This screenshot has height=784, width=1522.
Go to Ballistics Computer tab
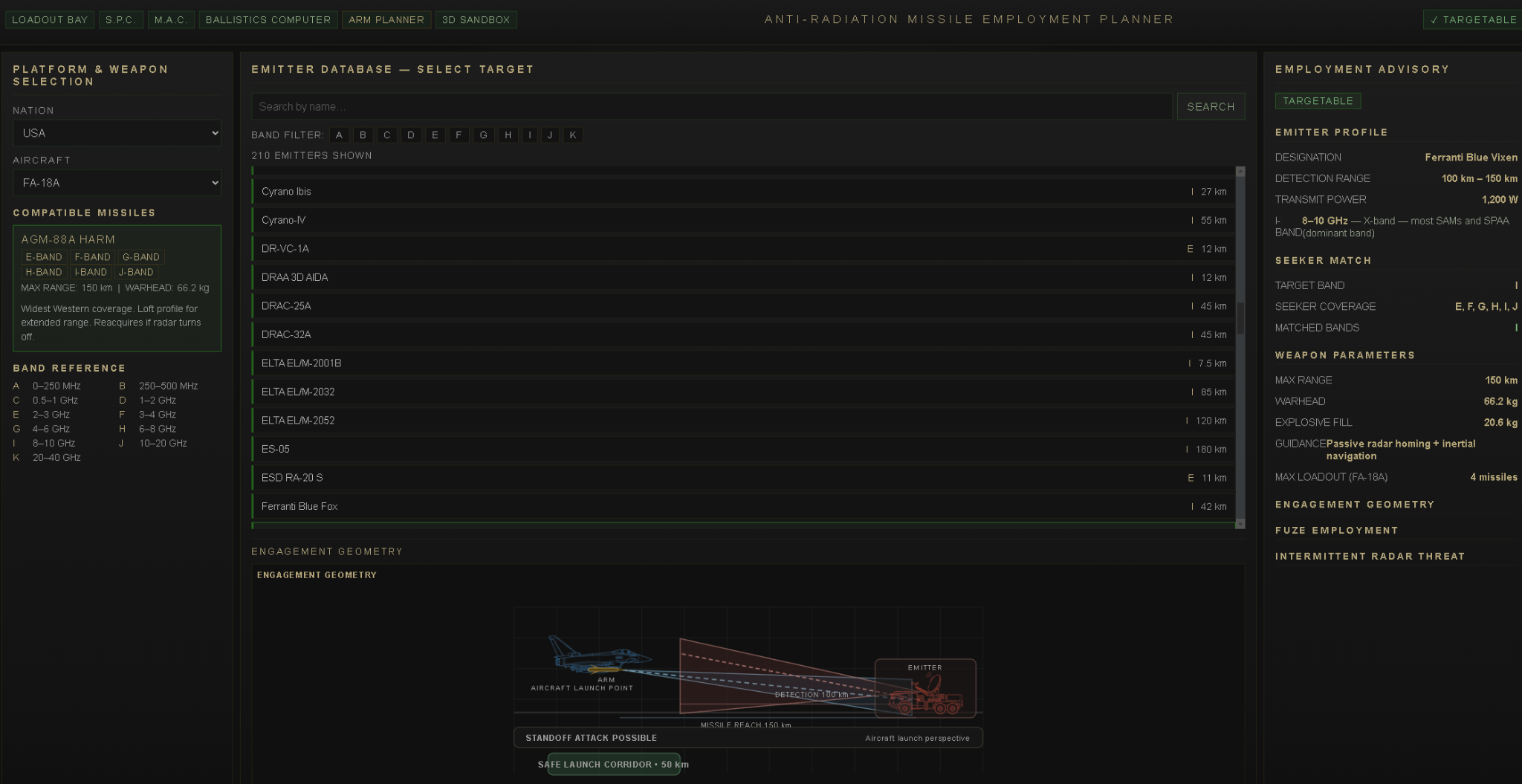point(268,20)
